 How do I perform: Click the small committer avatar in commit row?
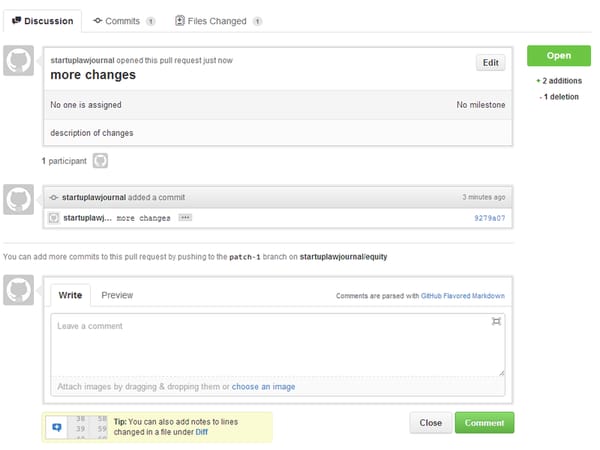[54, 217]
